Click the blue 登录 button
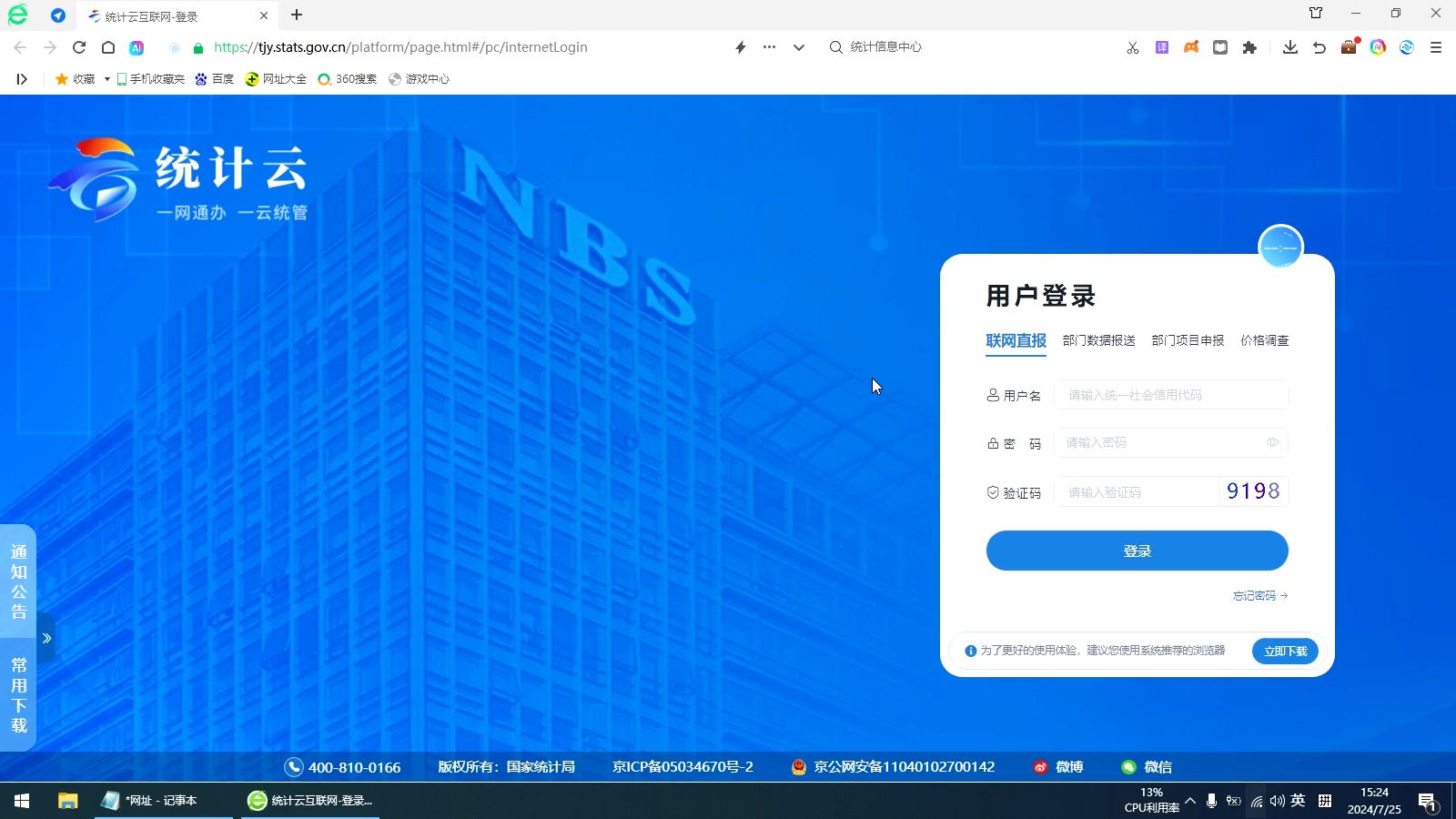Screen dimensions: 1456x819 1137,551
